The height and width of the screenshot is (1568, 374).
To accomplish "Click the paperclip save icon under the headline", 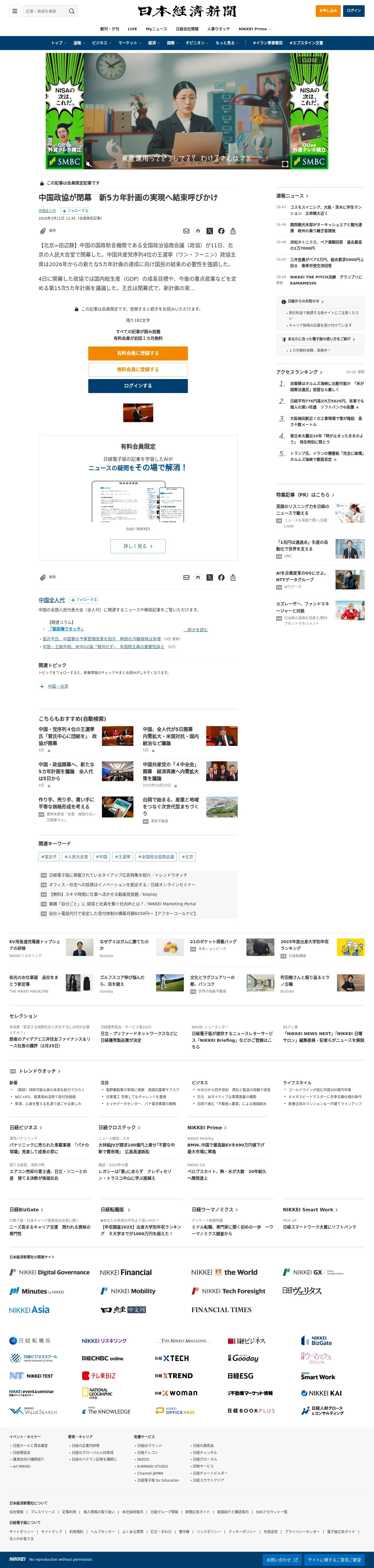I will [x=43, y=231].
